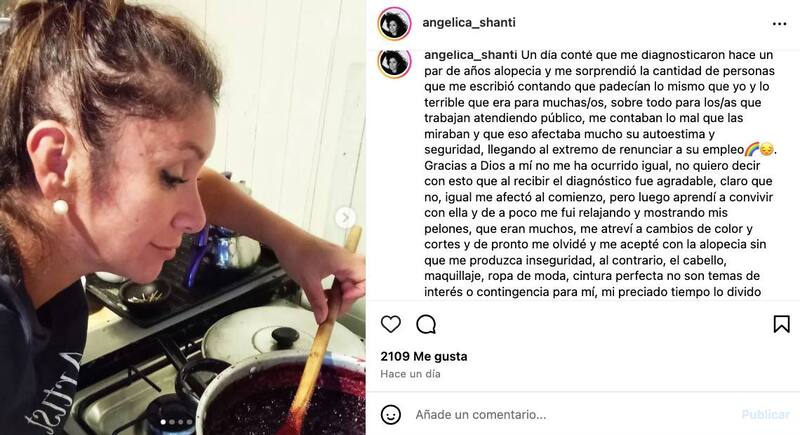Screen dimensions: 800x435
Task: Open the three-dot more options menu
Action: pos(779,24)
